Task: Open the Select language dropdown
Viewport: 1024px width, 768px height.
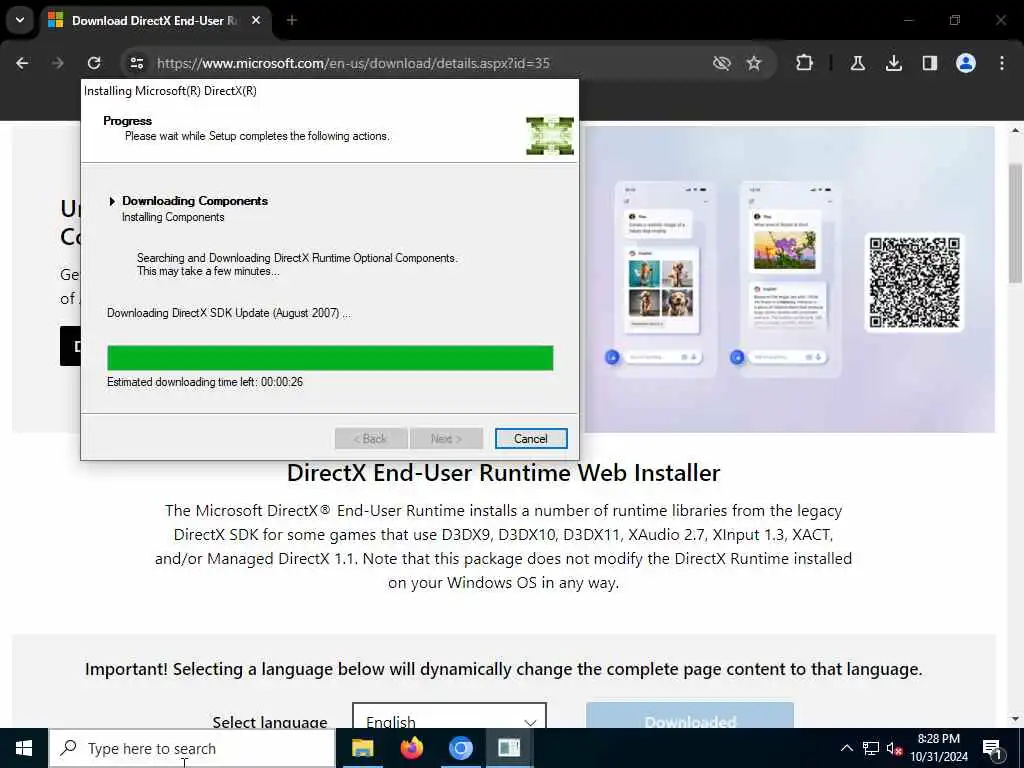Action: 449,716
